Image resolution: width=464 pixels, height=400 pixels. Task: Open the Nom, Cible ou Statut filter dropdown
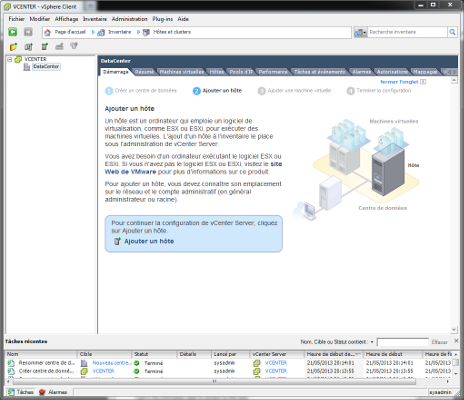tap(372, 342)
